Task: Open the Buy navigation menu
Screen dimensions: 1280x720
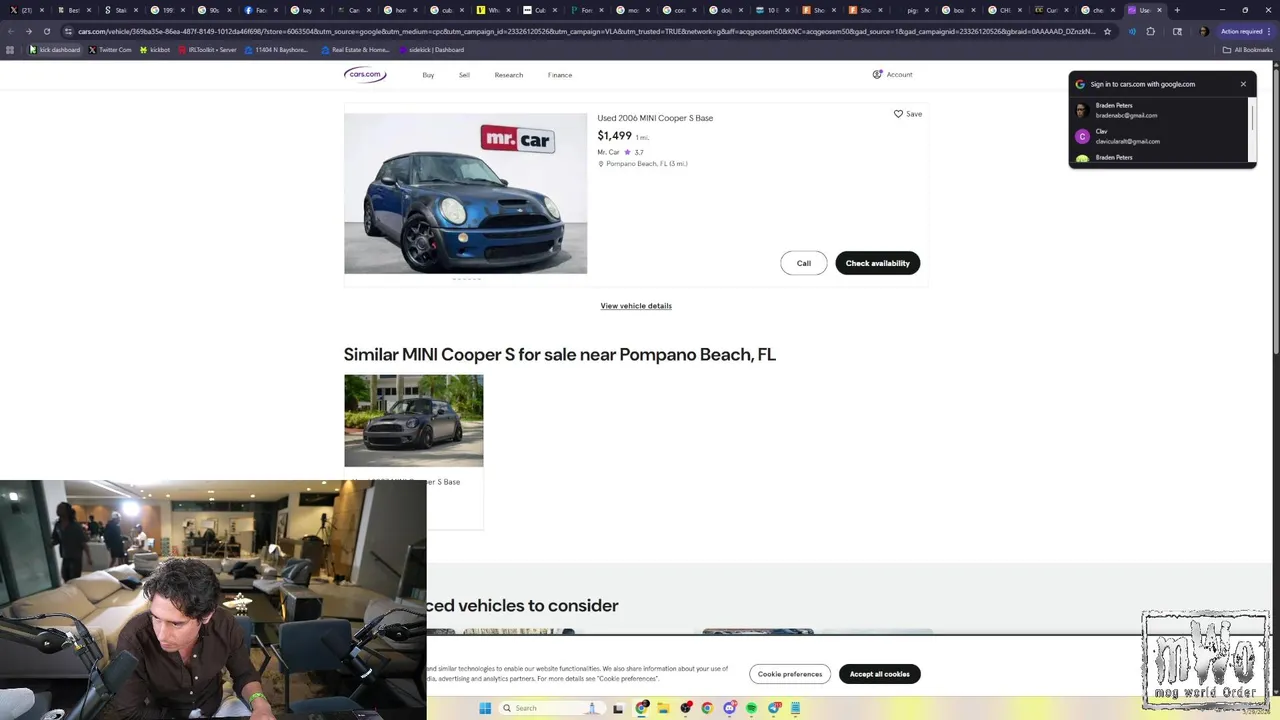Action: coord(428,75)
